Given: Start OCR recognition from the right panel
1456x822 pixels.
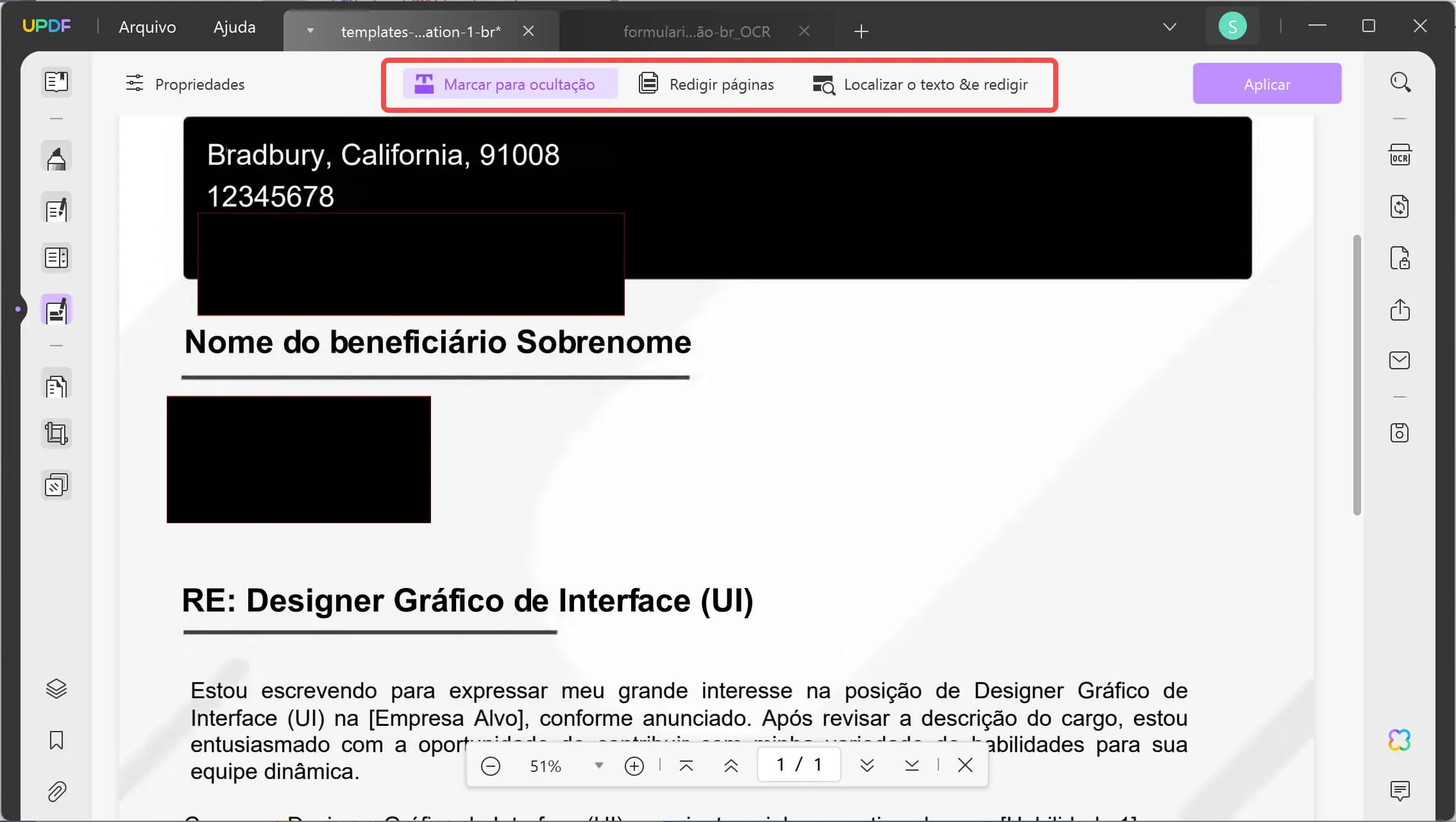Looking at the screenshot, I should point(1401,154).
